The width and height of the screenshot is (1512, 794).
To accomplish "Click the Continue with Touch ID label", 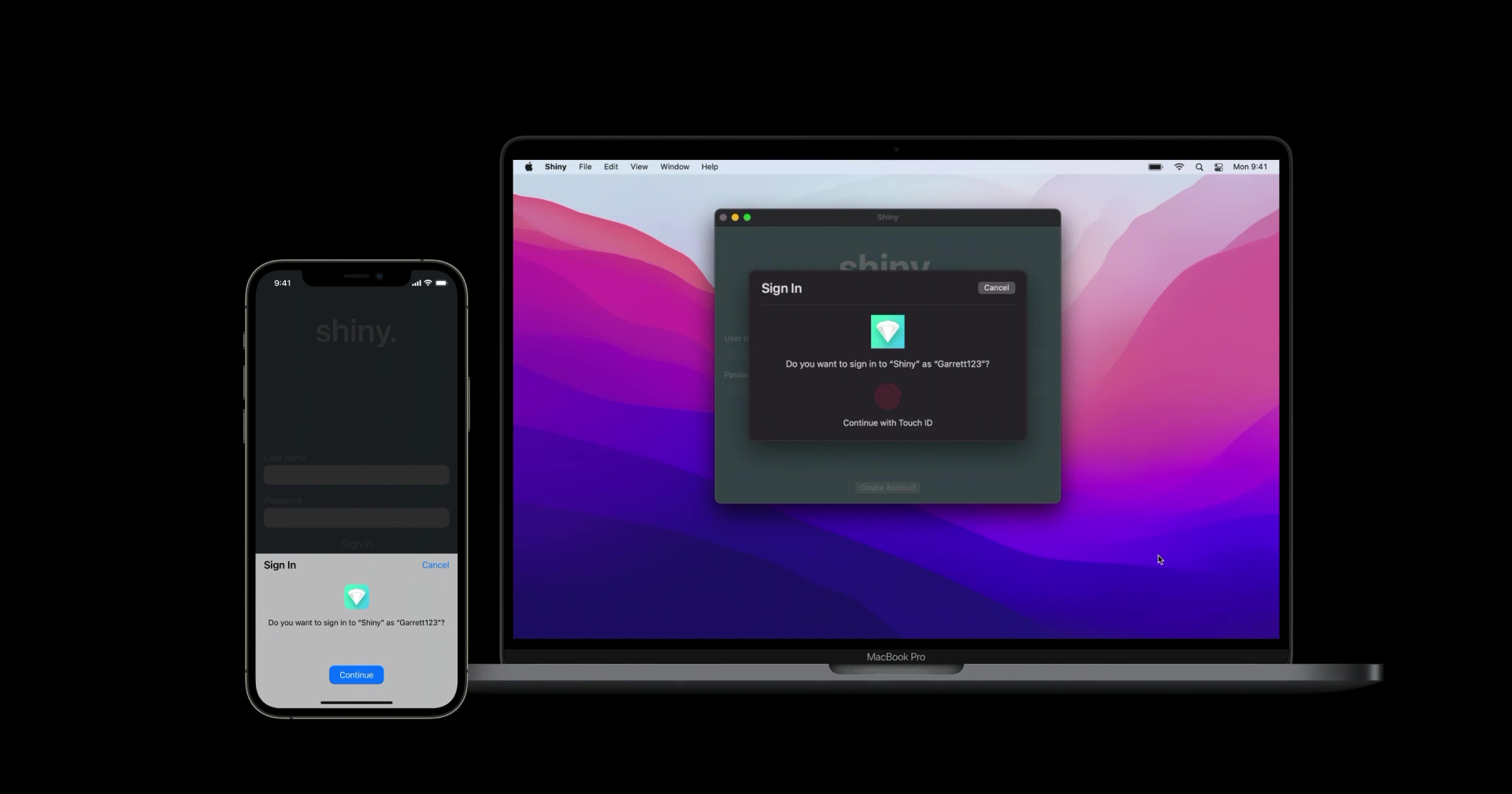I will [x=888, y=423].
